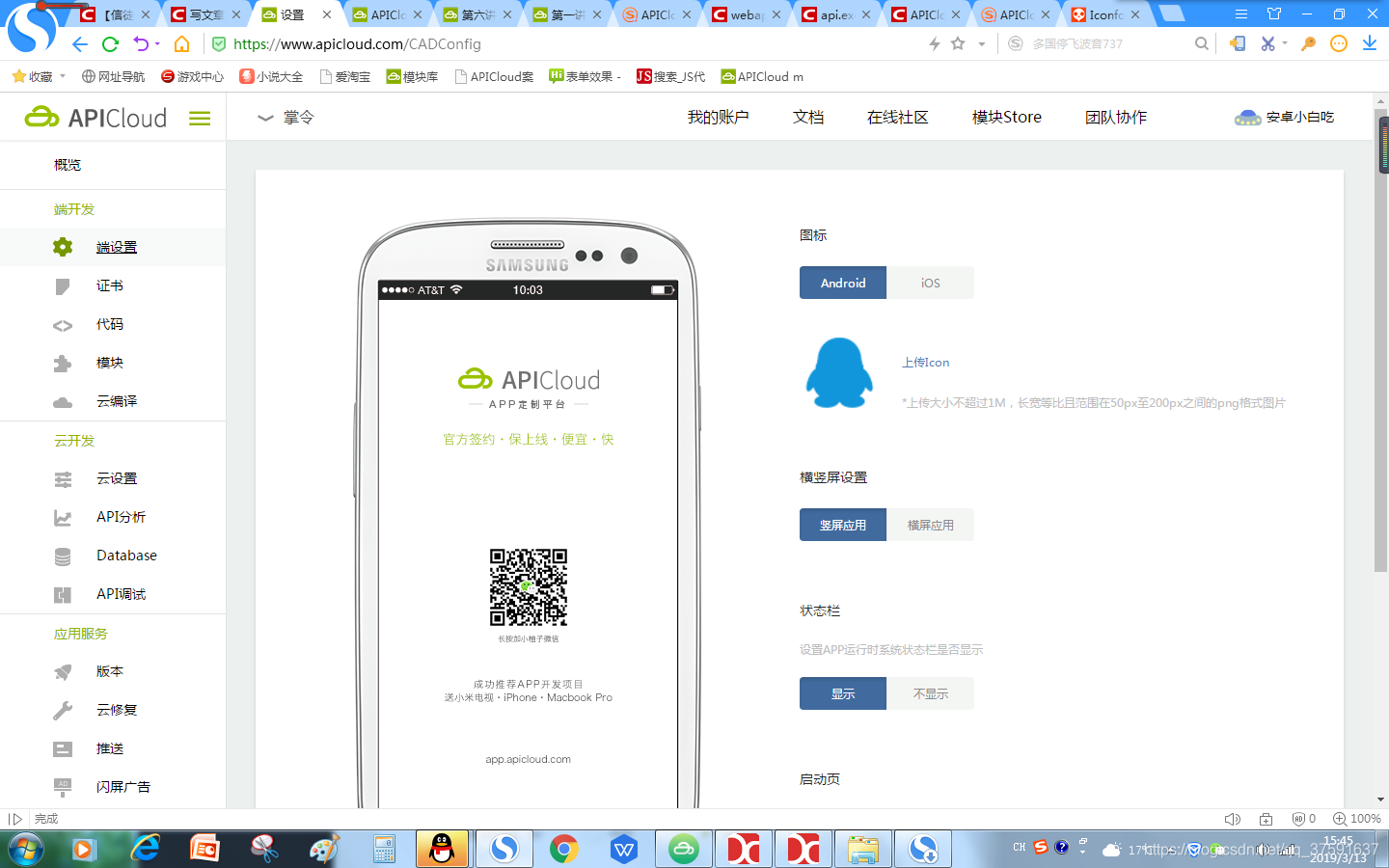Open the 证书 certificate icon in sidebar
Viewport: 1389px width, 868px height.
pos(63,286)
